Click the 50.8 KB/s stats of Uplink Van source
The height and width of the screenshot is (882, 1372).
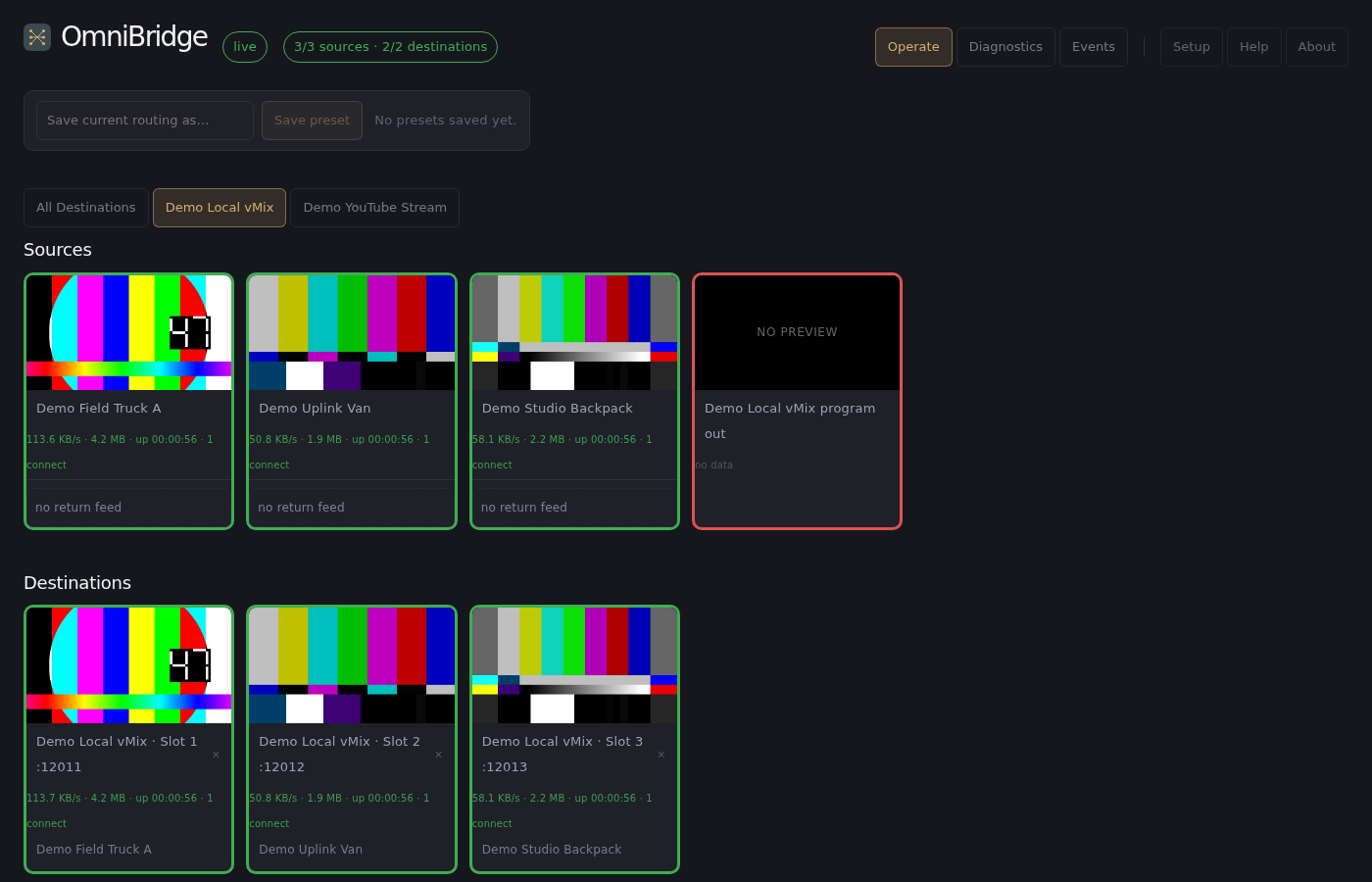click(339, 452)
